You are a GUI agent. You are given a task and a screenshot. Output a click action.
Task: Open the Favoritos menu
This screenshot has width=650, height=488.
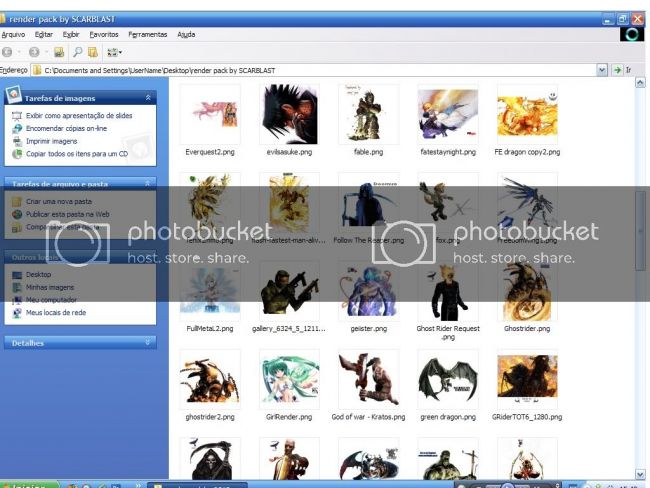pos(104,34)
